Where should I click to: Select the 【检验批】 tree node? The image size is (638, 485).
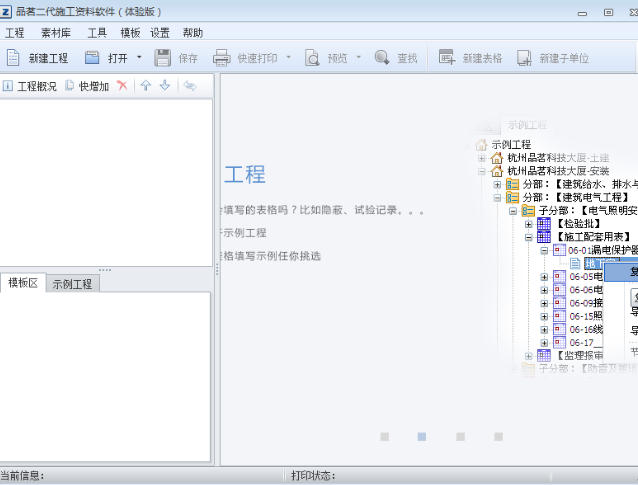[579, 224]
